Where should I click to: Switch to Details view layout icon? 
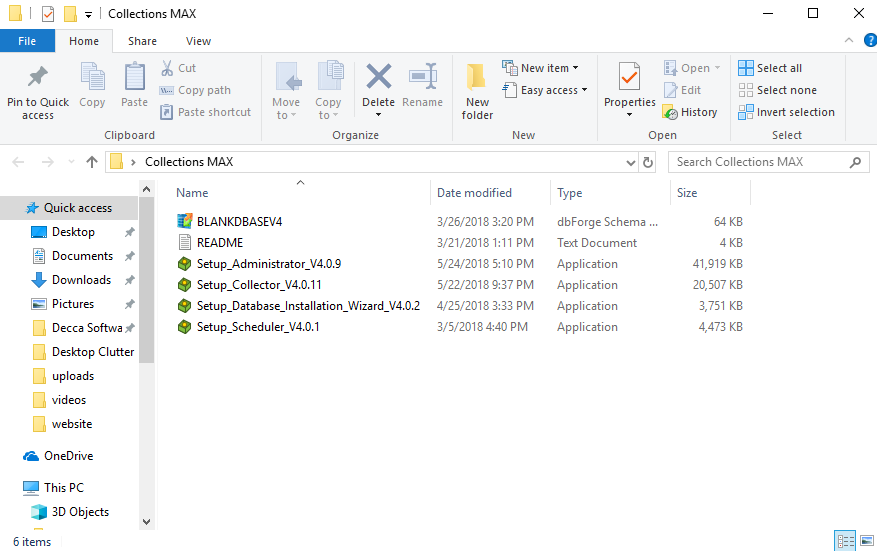pos(845,541)
